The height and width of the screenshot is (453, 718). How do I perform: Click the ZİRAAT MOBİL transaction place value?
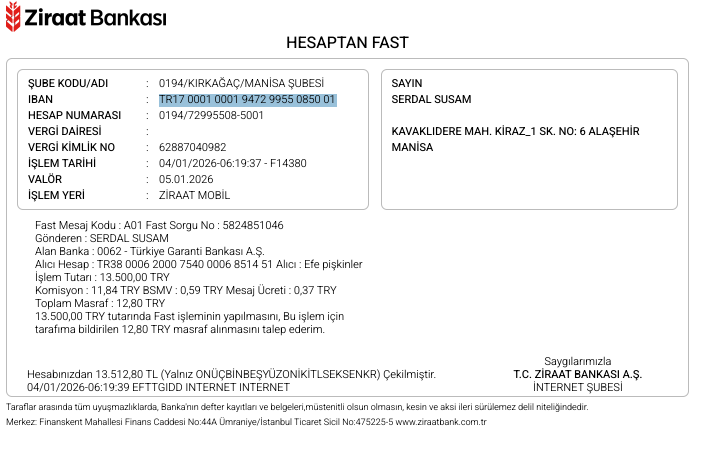click(194, 196)
